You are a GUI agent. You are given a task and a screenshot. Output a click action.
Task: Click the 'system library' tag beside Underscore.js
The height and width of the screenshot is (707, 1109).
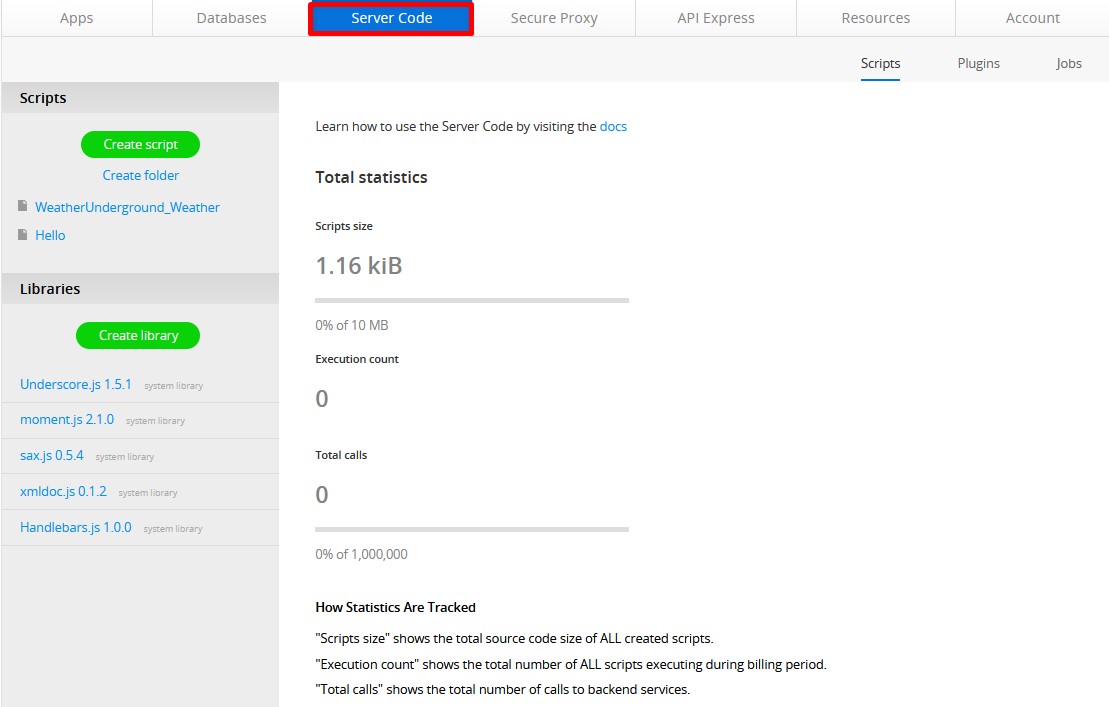pos(173,386)
